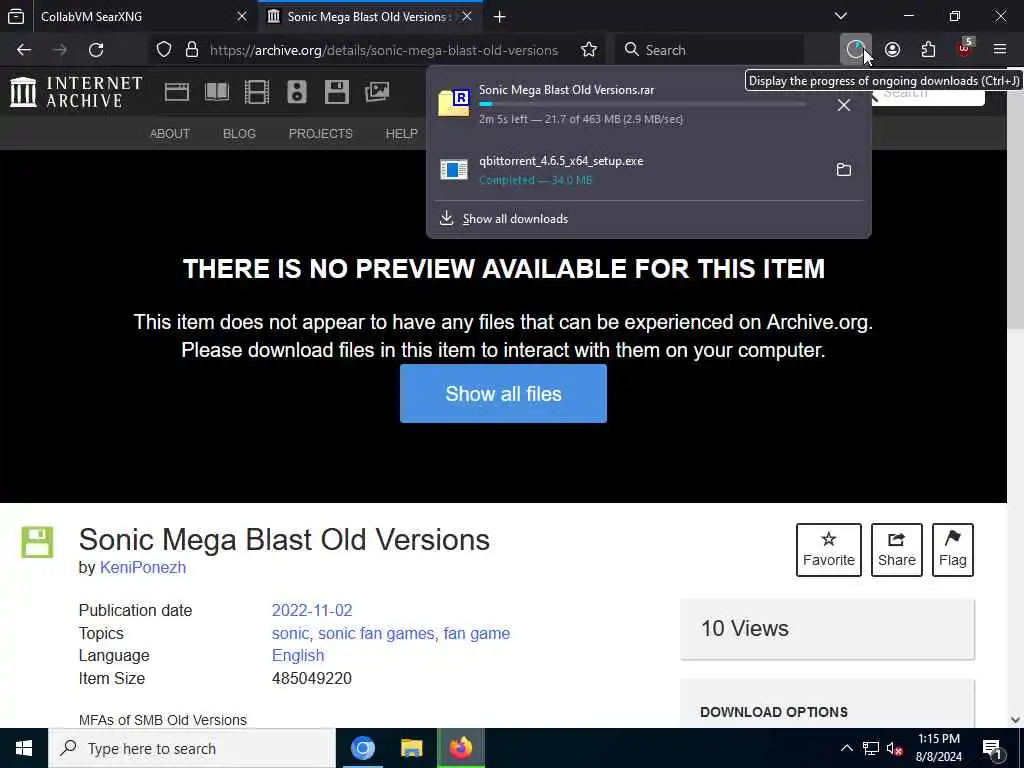The width and height of the screenshot is (1024, 768).
Task: Open a new browser tab
Action: (500, 16)
